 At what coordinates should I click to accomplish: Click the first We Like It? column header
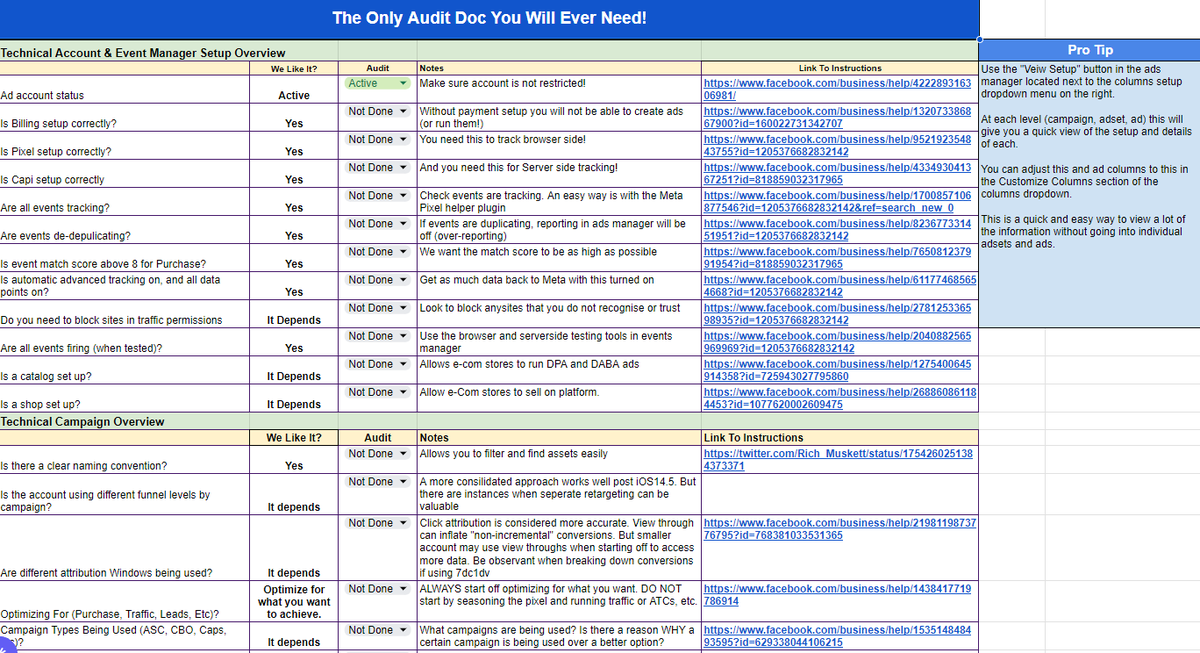[294, 68]
